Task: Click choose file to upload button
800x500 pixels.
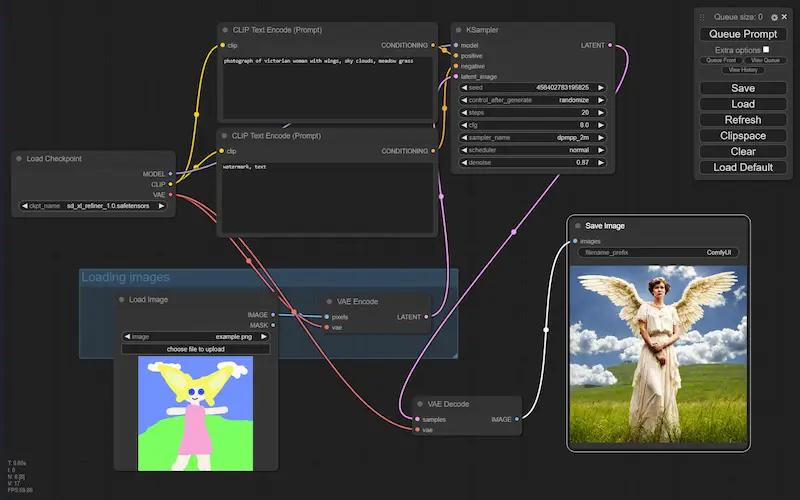Action: tap(195, 349)
